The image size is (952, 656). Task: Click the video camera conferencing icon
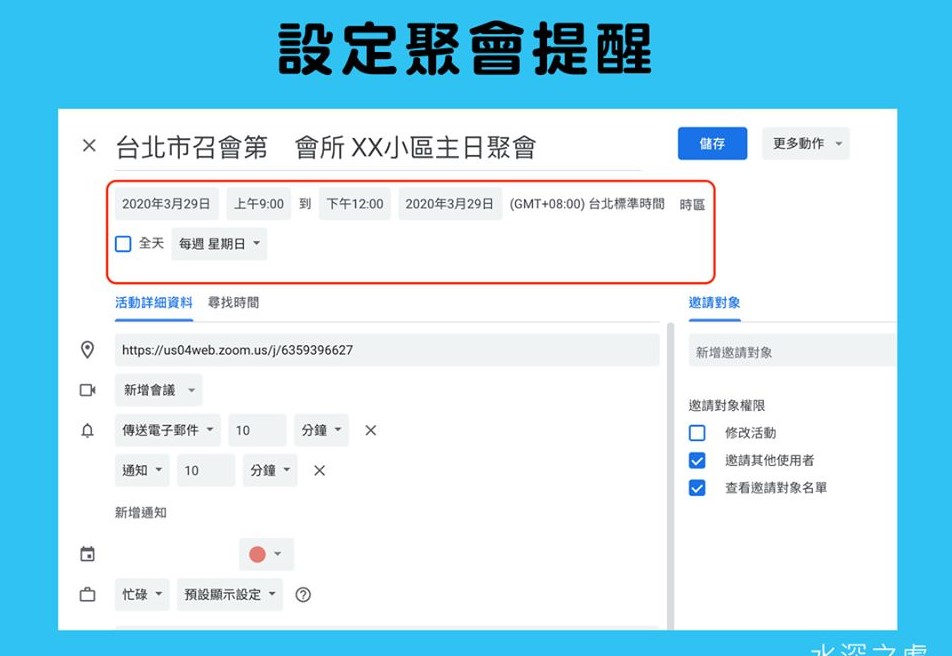88,390
